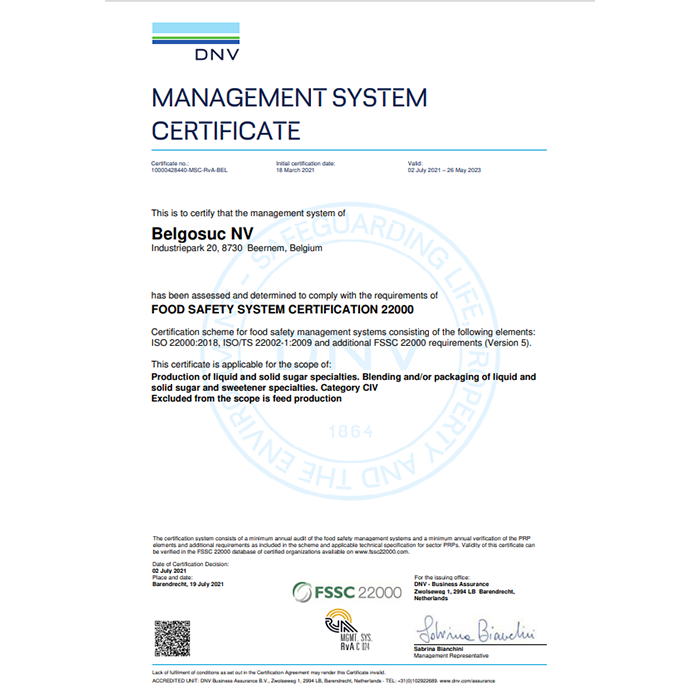Select the Belgosuc NV company name

[x=194, y=233]
